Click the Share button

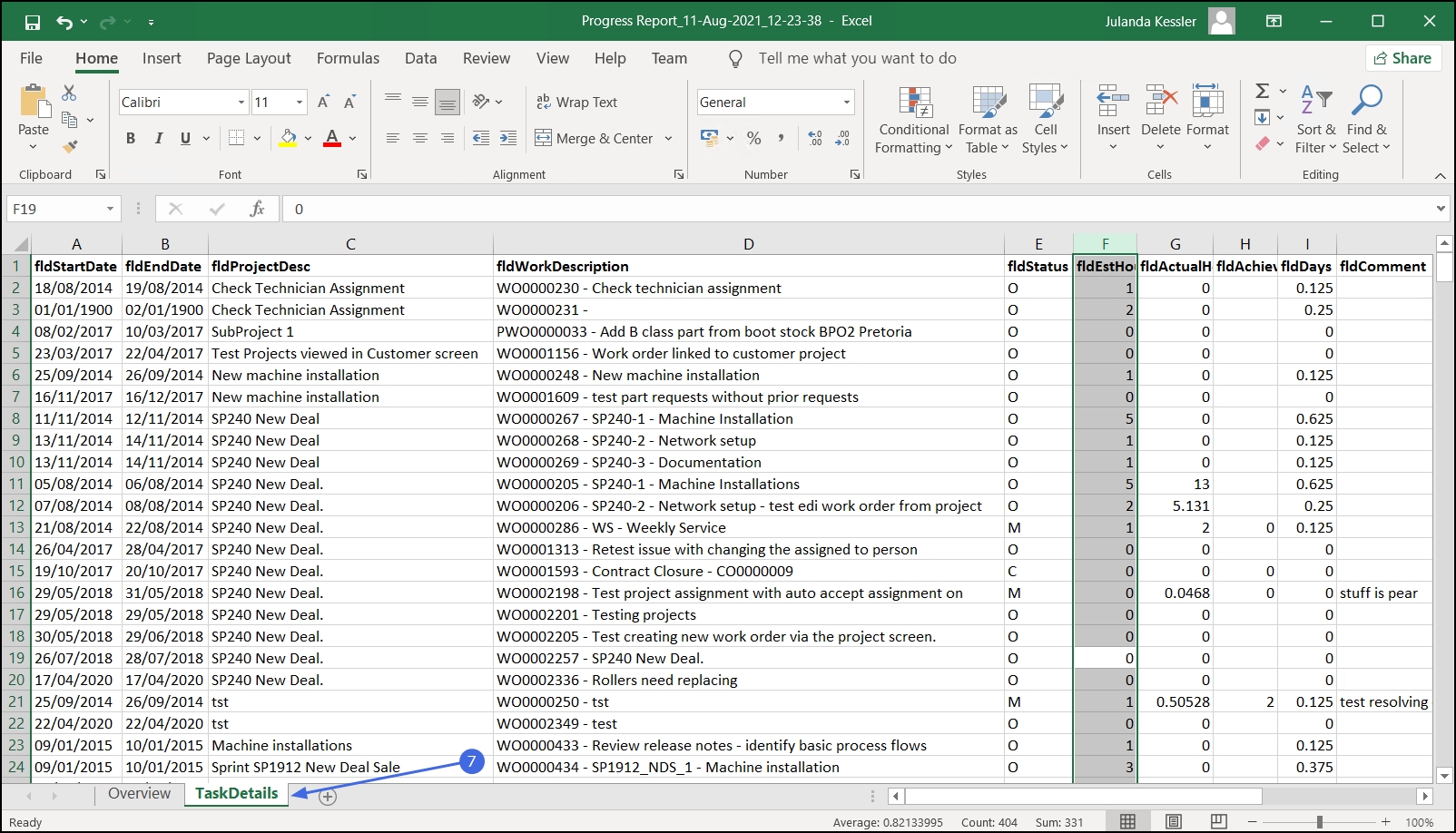click(x=1402, y=58)
